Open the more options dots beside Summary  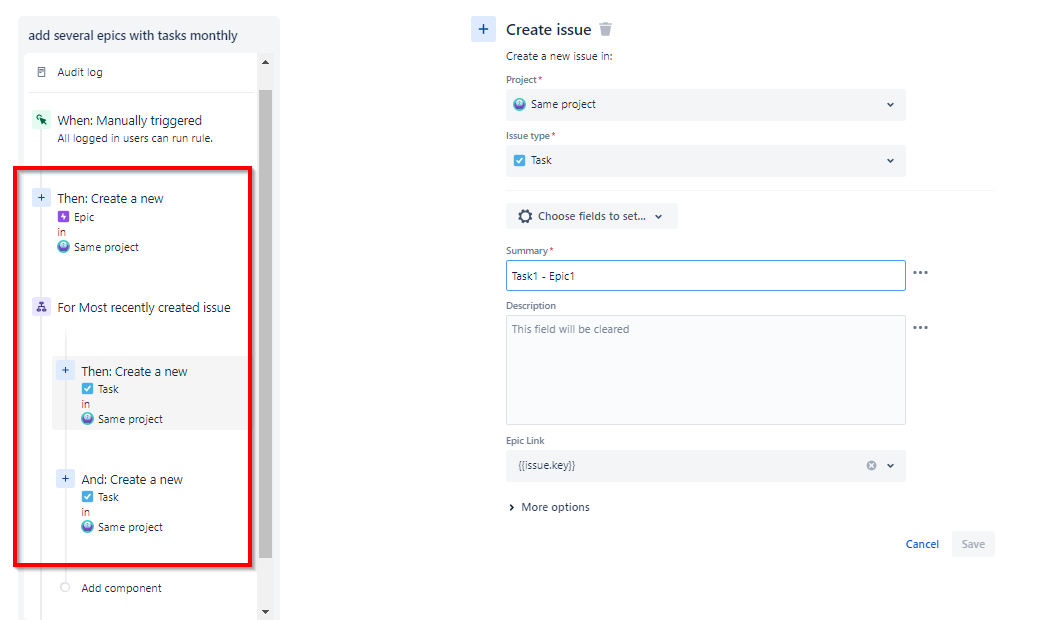(920, 272)
